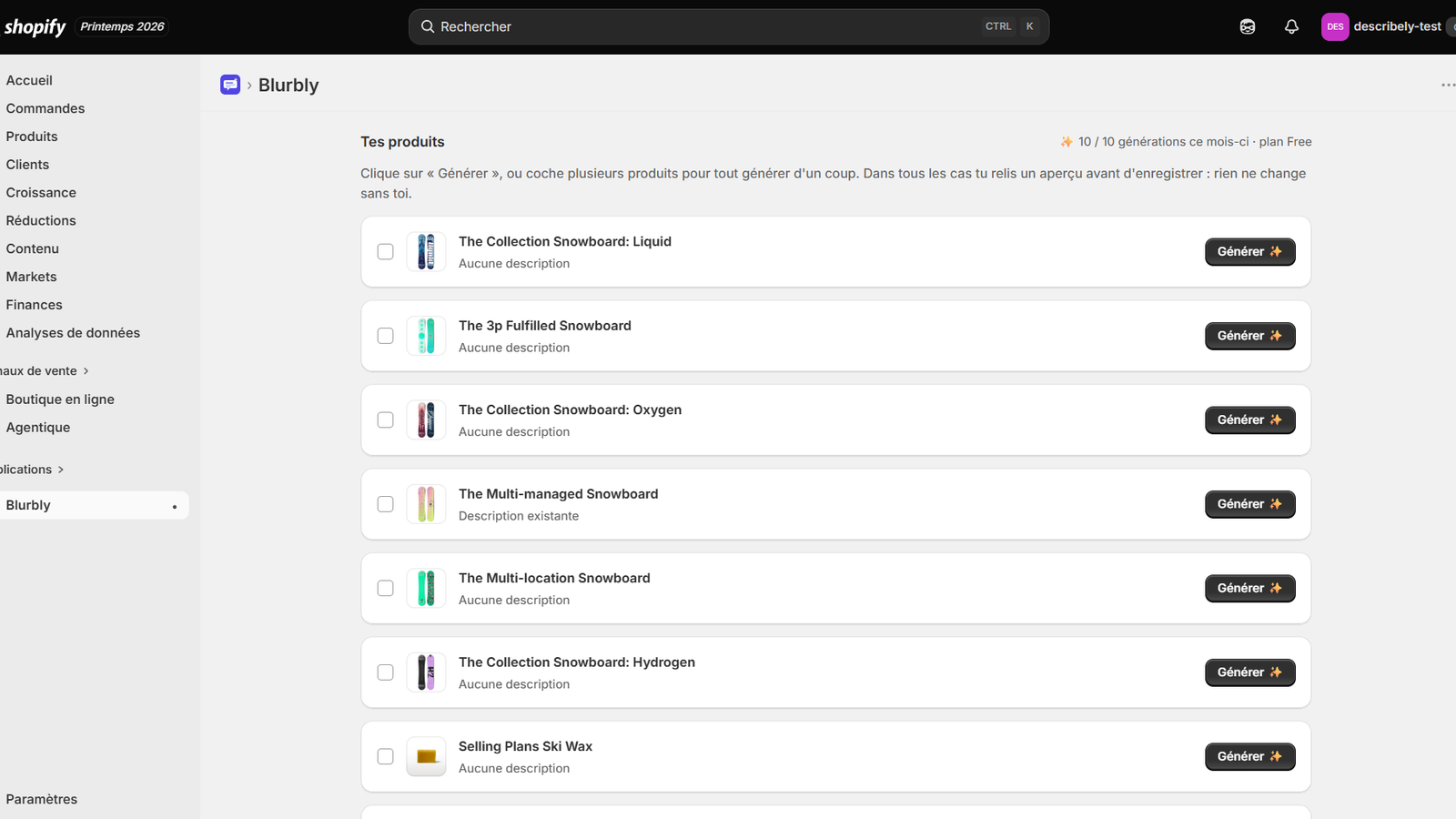
Task: Expand the applications section chevron
Action: (60, 470)
